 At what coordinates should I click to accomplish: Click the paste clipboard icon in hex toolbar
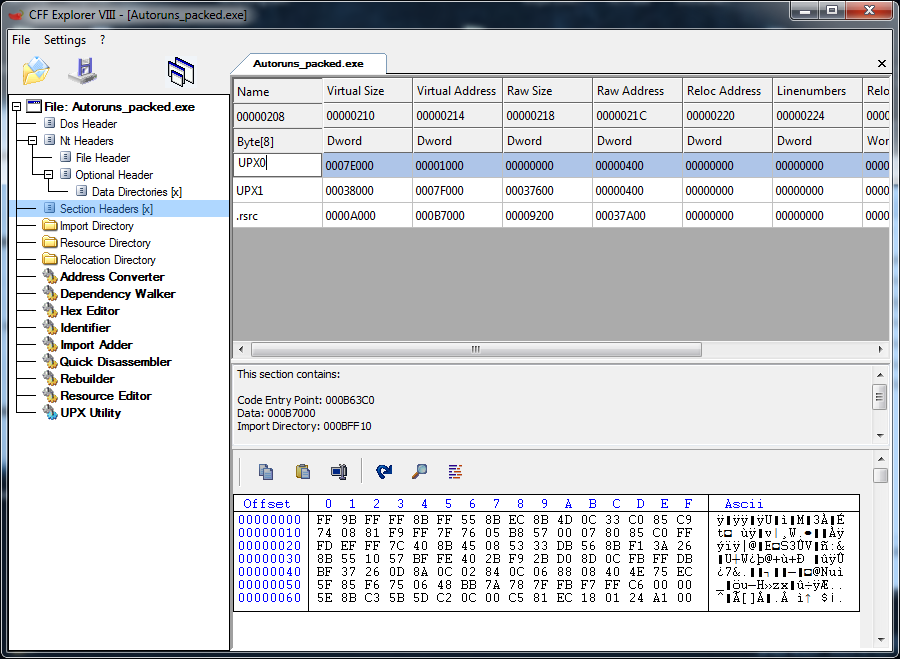pos(302,472)
